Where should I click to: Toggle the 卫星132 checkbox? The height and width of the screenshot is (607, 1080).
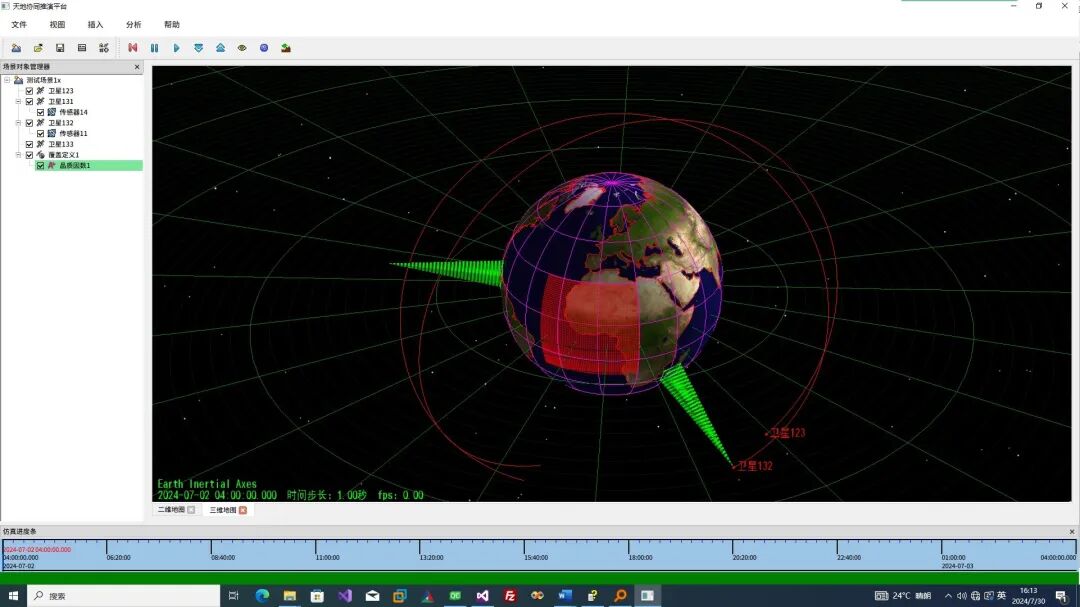pos(30,123)
